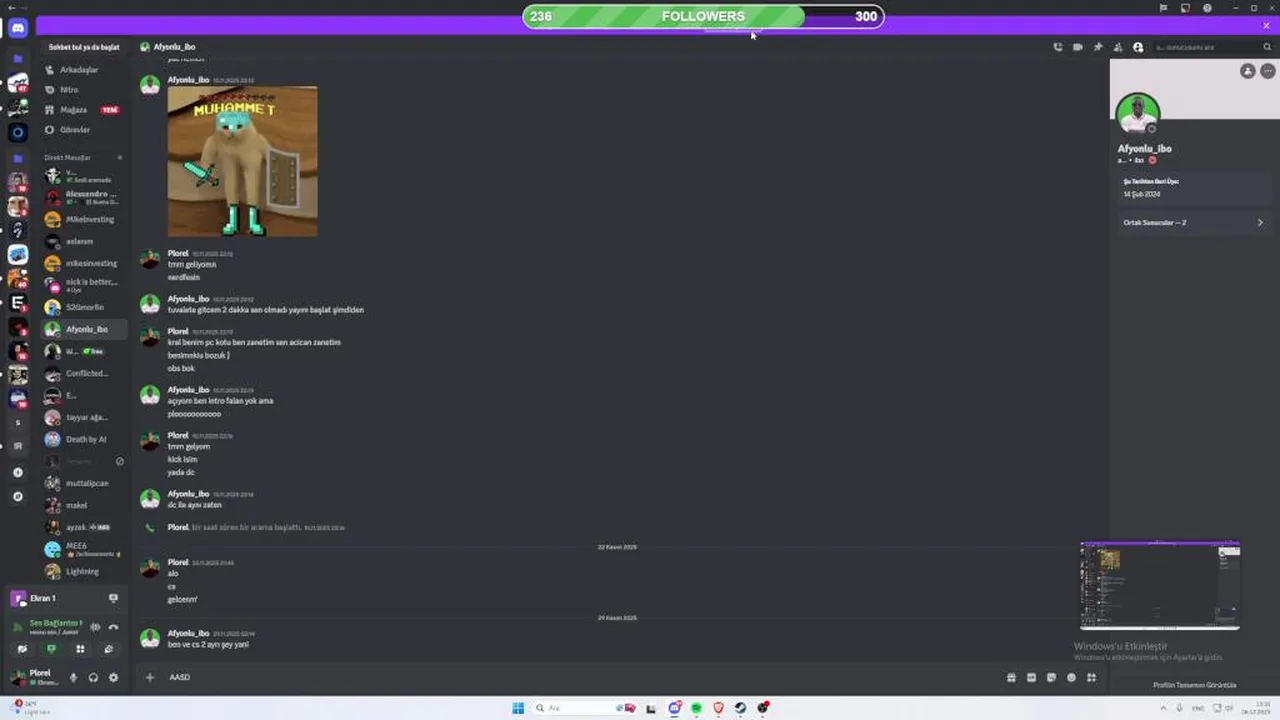This screenshot has height=720, width=1280.
Task: Open DM with makel
Action: 86,505
